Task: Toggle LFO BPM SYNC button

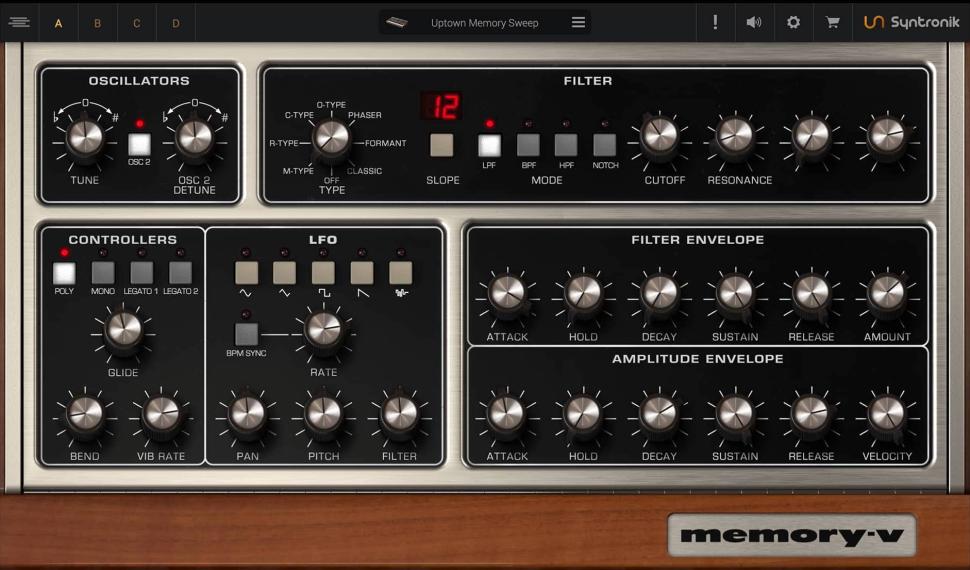Action: [246, 334]
